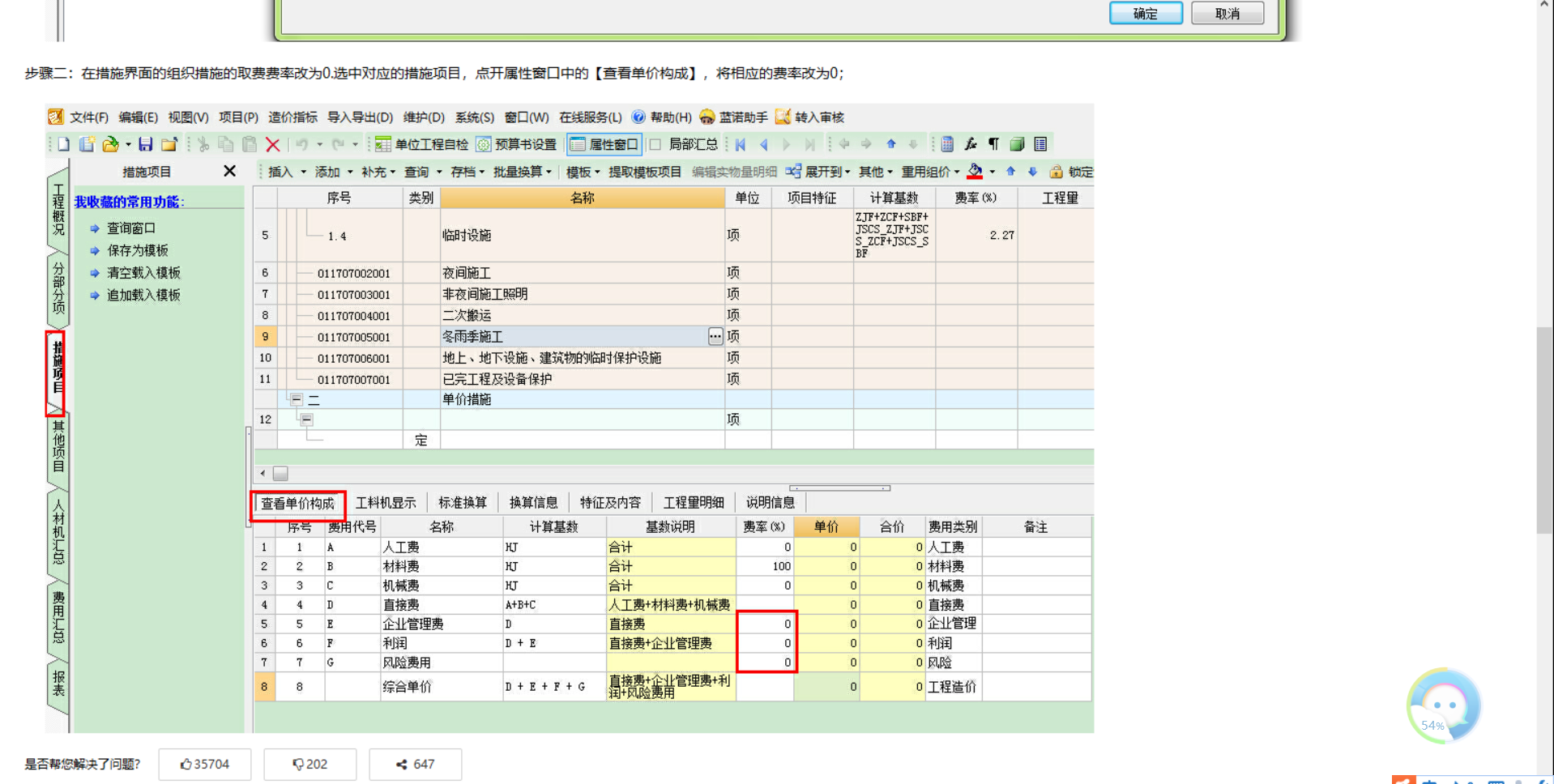This screenshot has height=784, width=1554.
Task: Click the calculator icon
Action: 947,144
